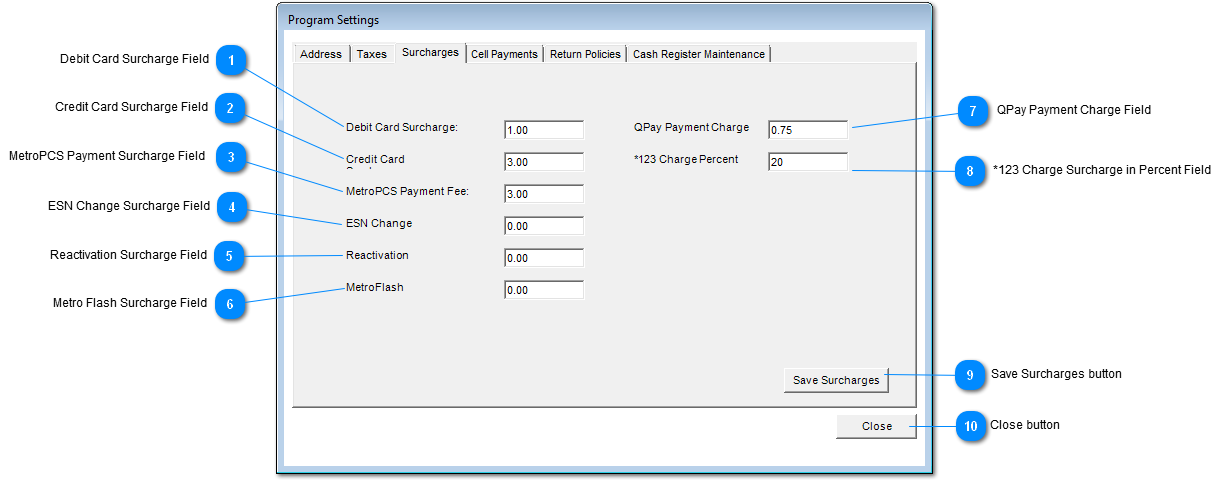Switch to the Address tab
Image resolution: width=1219 pixels, height=487 pixels.
coord(321,54)
